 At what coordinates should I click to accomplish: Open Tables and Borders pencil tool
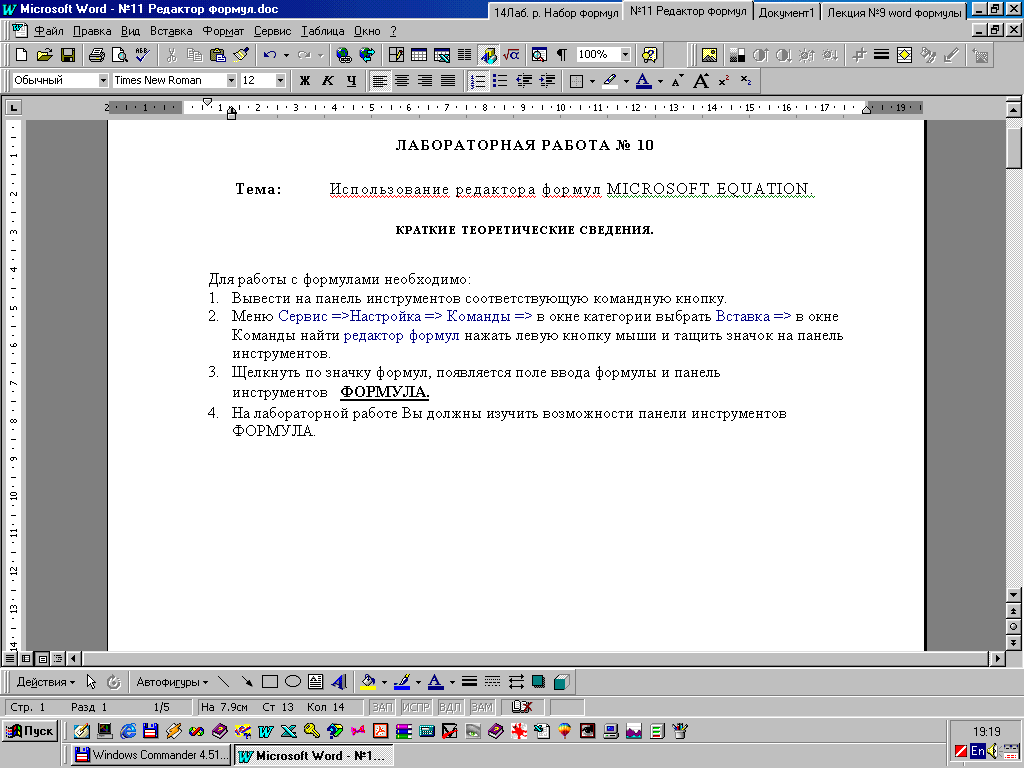396,55
